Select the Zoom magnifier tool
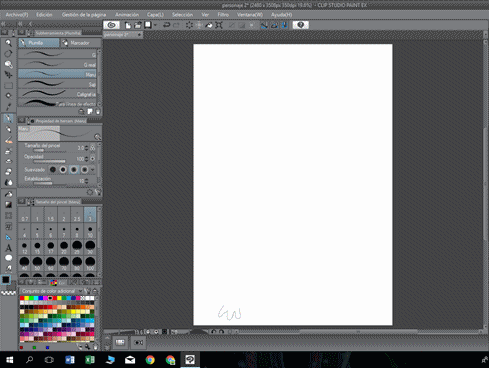 click(x=8, y=43)
